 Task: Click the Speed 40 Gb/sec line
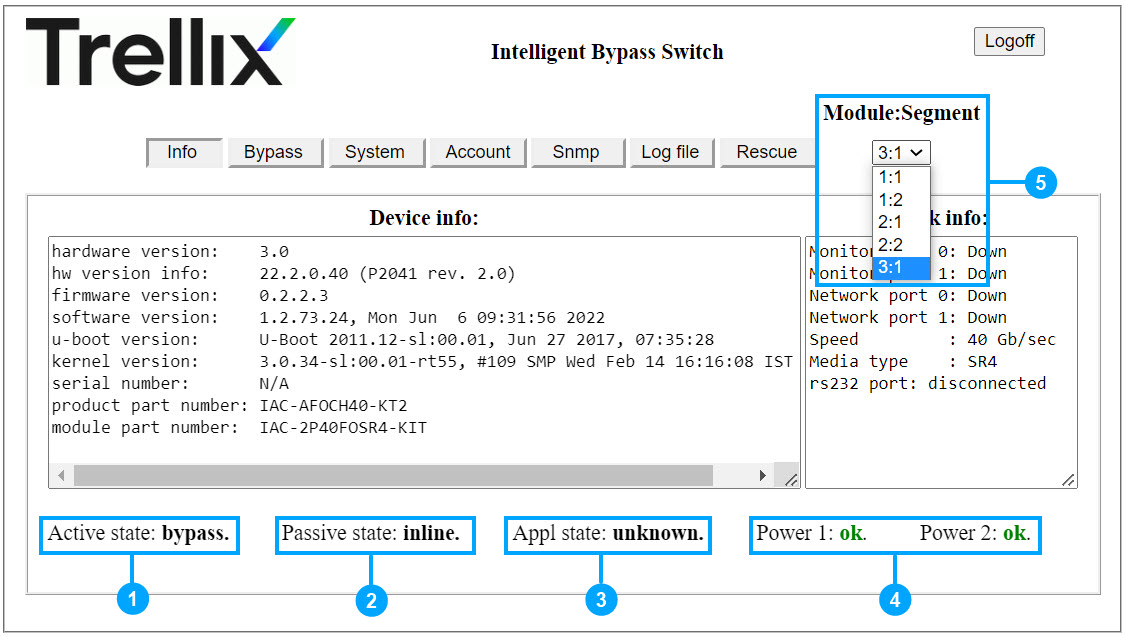tap(932, 340)
